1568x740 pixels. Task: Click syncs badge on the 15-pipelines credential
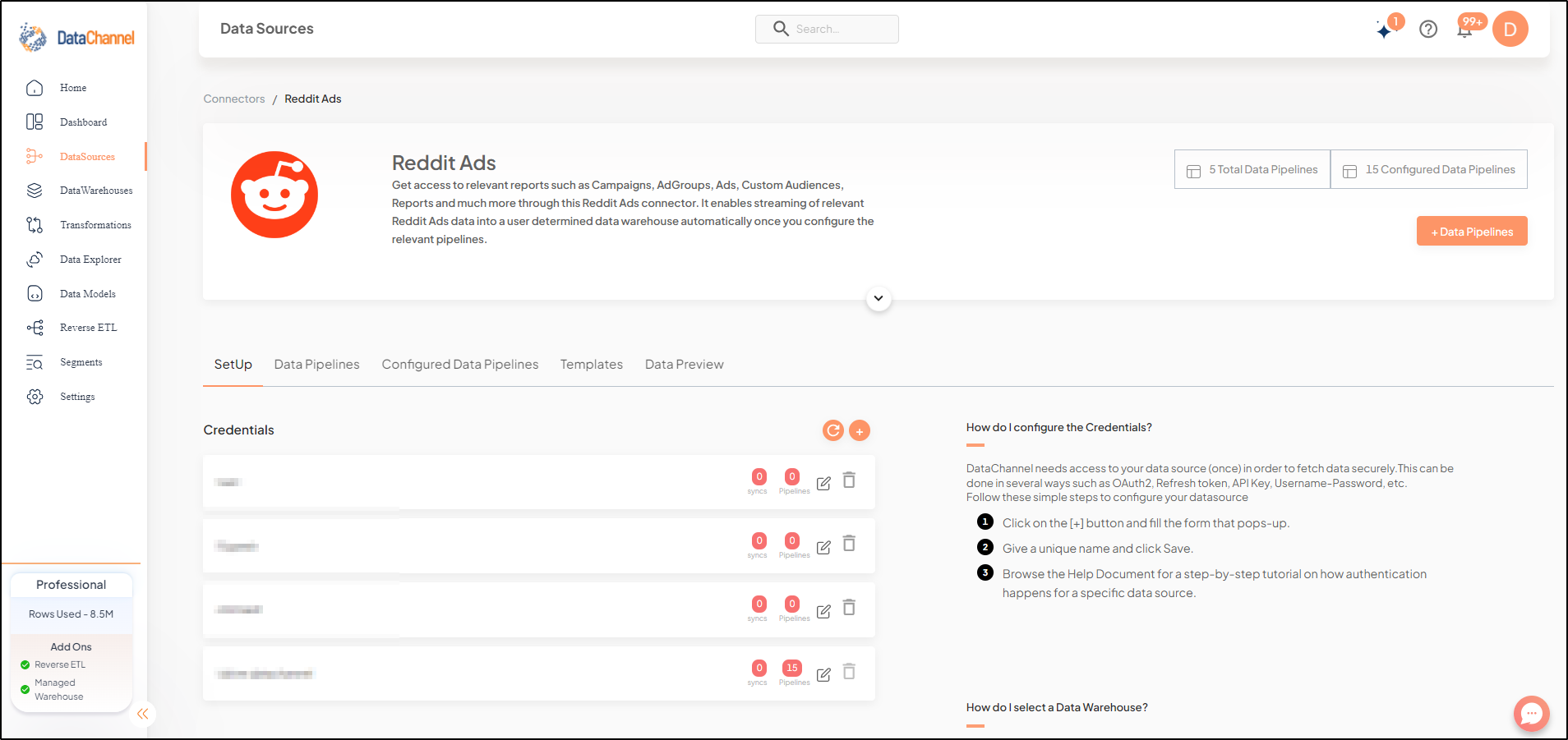click(x=759, y=669)
